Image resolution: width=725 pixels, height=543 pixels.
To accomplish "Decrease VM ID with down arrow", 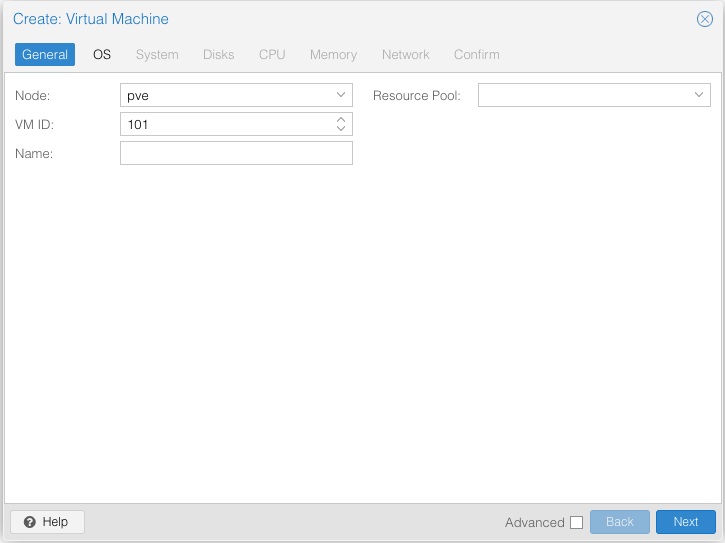I will point(341,128).
